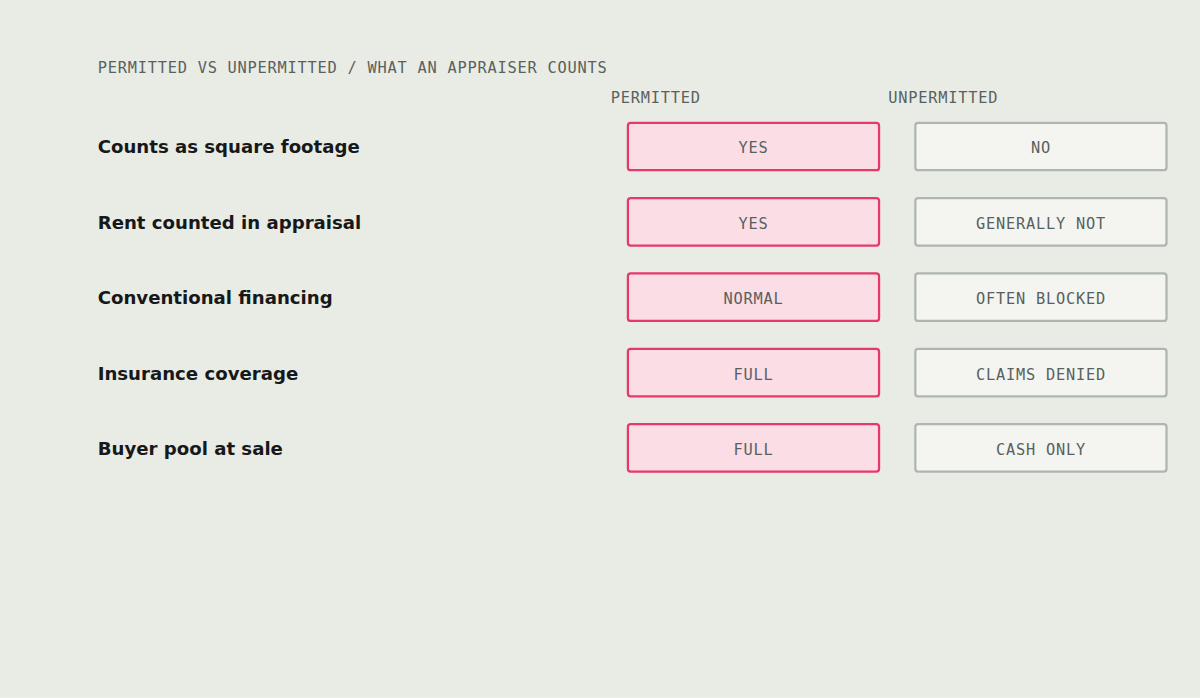Select the CASH ONLY box

point(1041,448)
